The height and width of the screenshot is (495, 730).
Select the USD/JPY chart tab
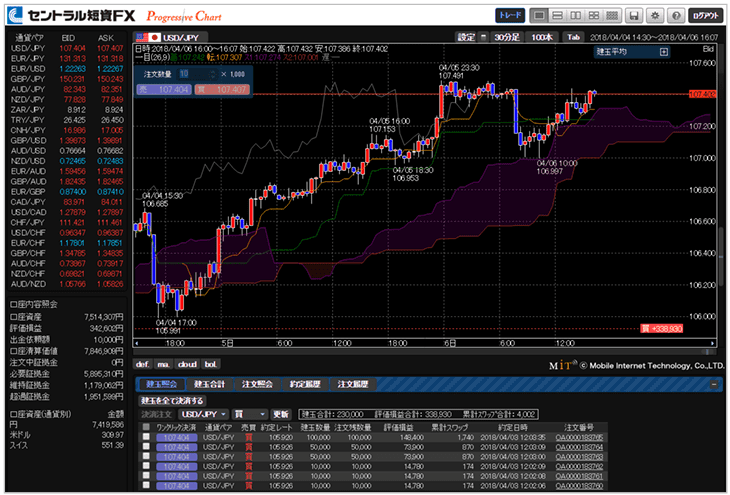(170, 38)
